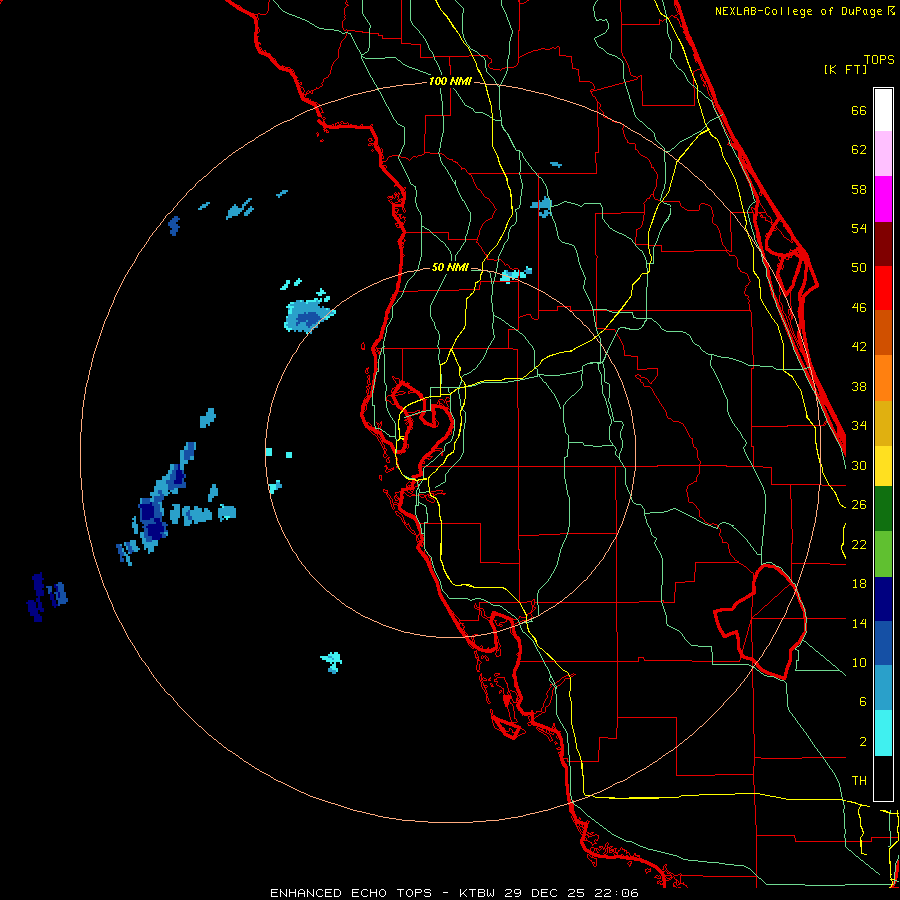Click the dark orange legend swatch
Image resolution: width=900 pixels, height=900 pixels.
click(x=883, y=333)
